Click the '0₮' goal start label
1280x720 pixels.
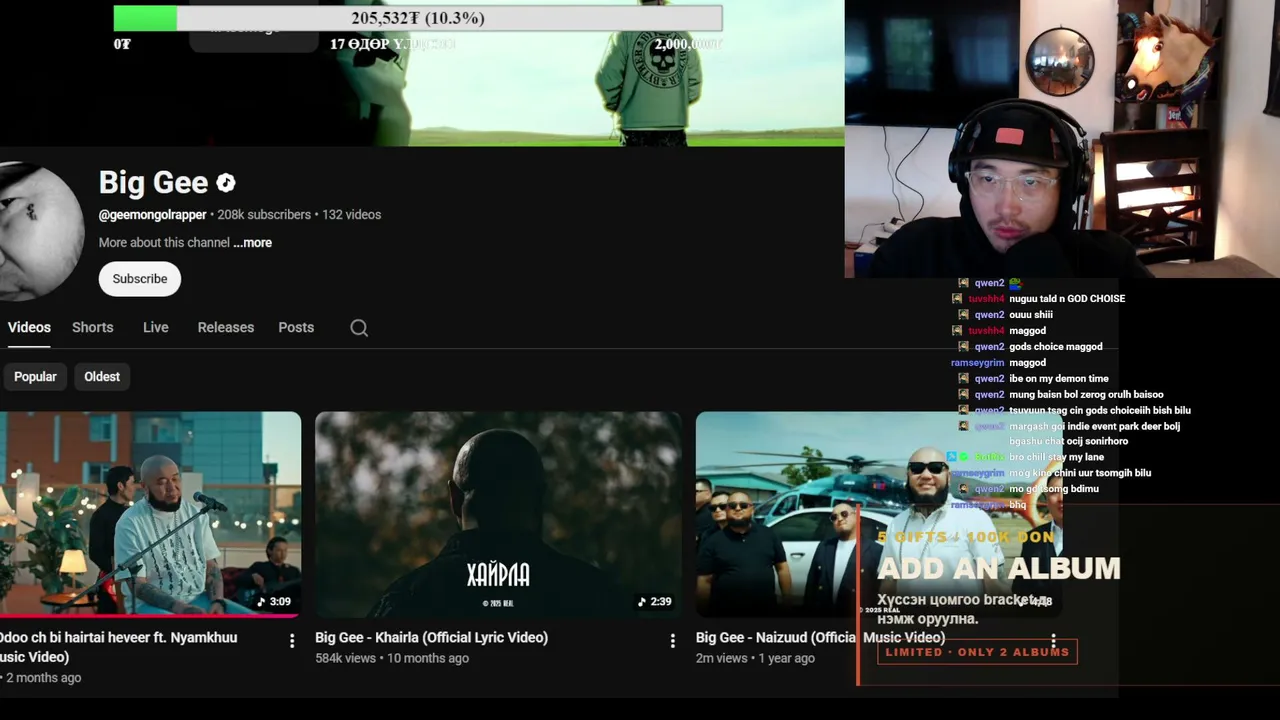122,44
